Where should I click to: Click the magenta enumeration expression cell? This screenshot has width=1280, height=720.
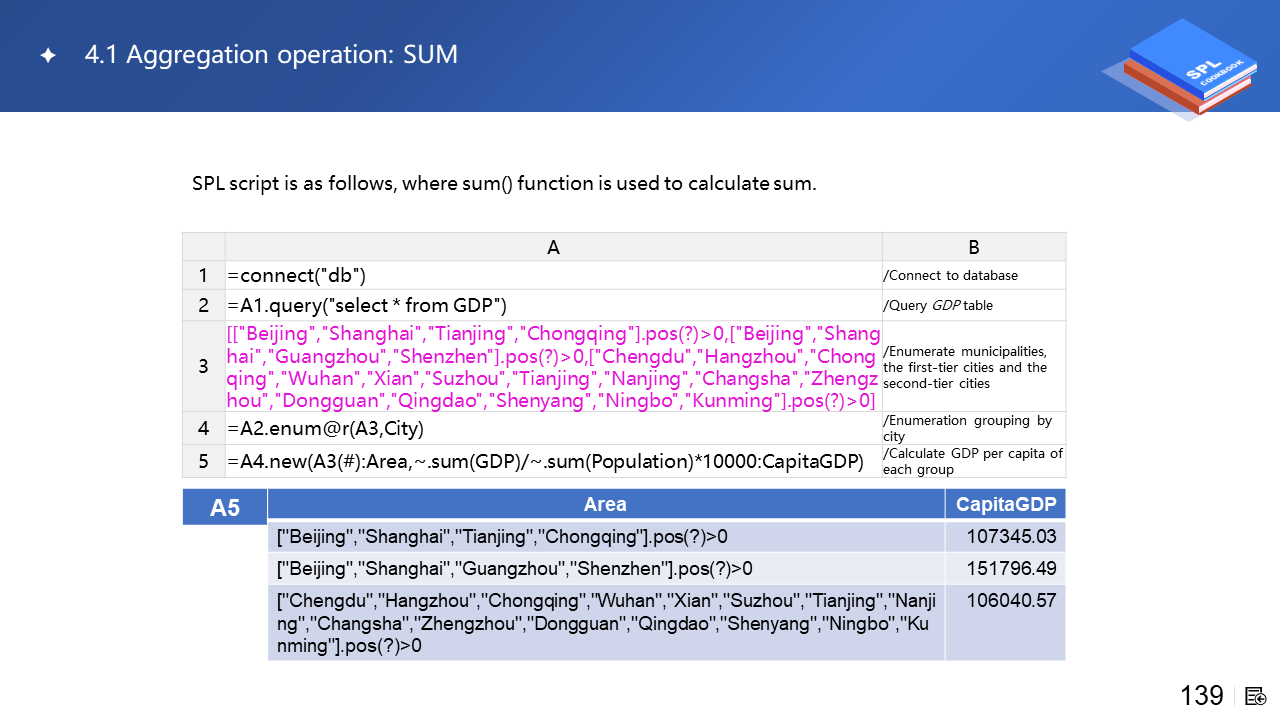(x=553, y=366)
